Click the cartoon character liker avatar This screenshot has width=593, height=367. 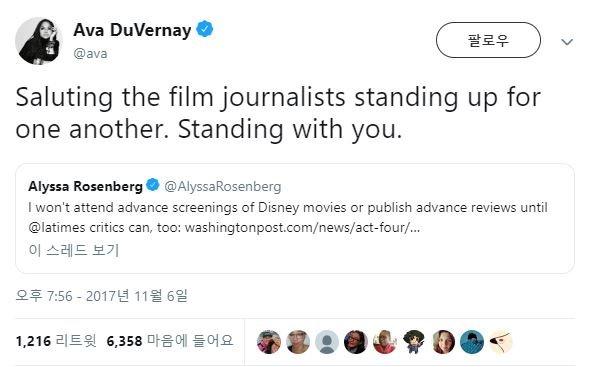click(x=414, y=342)
